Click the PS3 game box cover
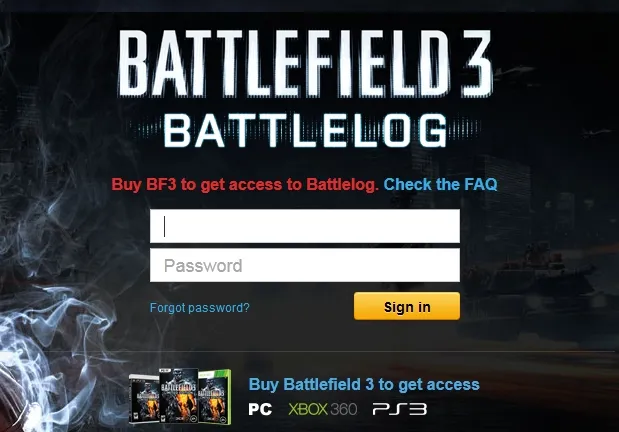 (x=144, y=399)
